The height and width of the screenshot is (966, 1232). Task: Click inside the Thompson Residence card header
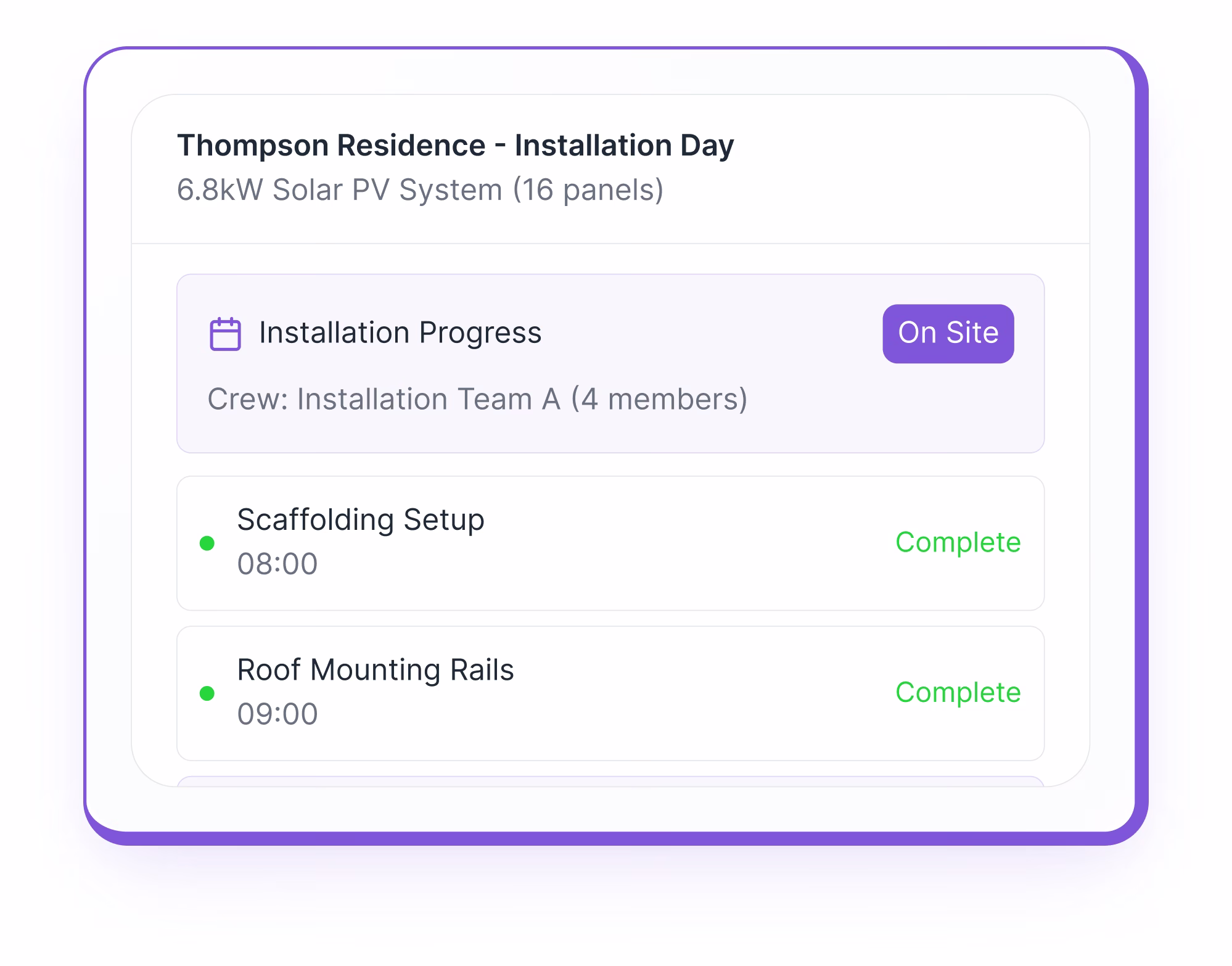(610, 167)
